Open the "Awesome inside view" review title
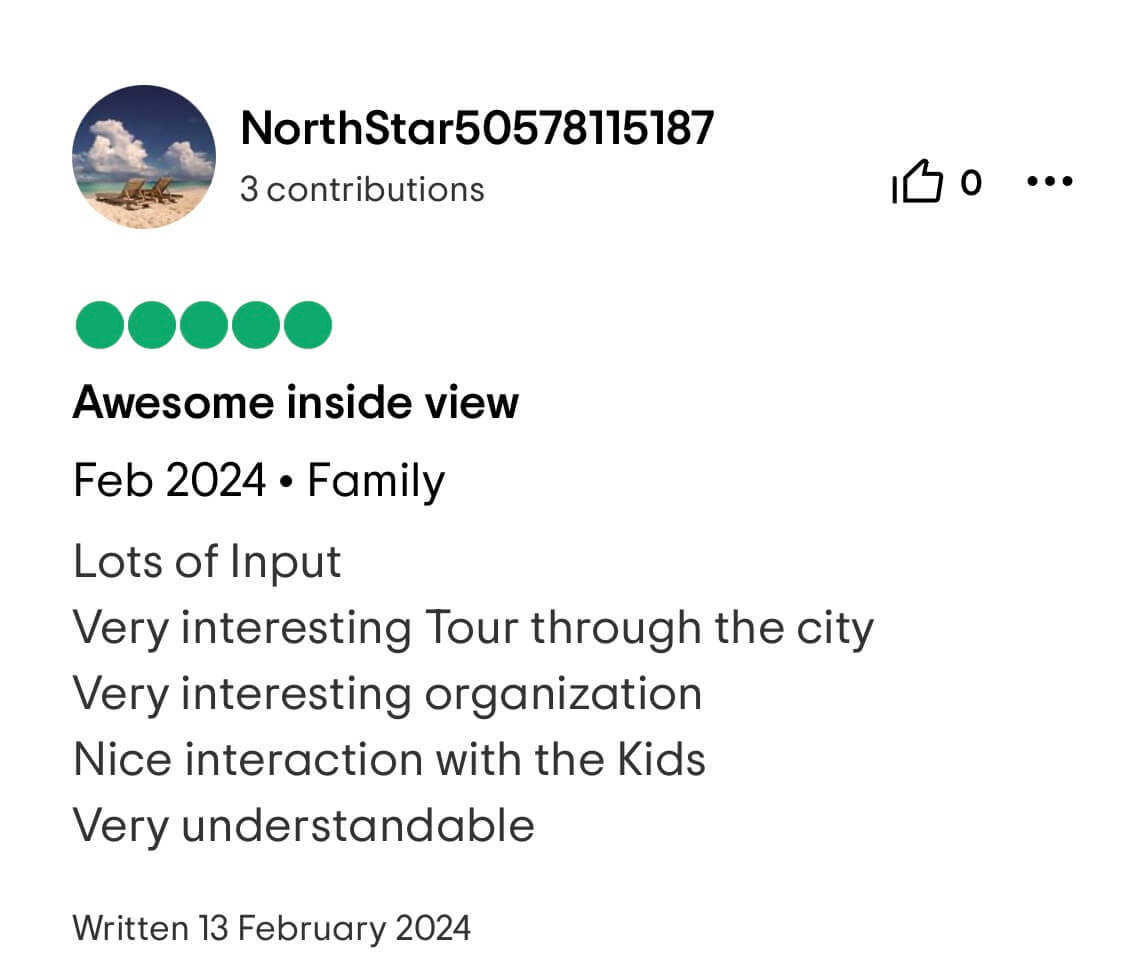Image resolution: width=1147 pixels, height=965 pixels. [296, 403]
